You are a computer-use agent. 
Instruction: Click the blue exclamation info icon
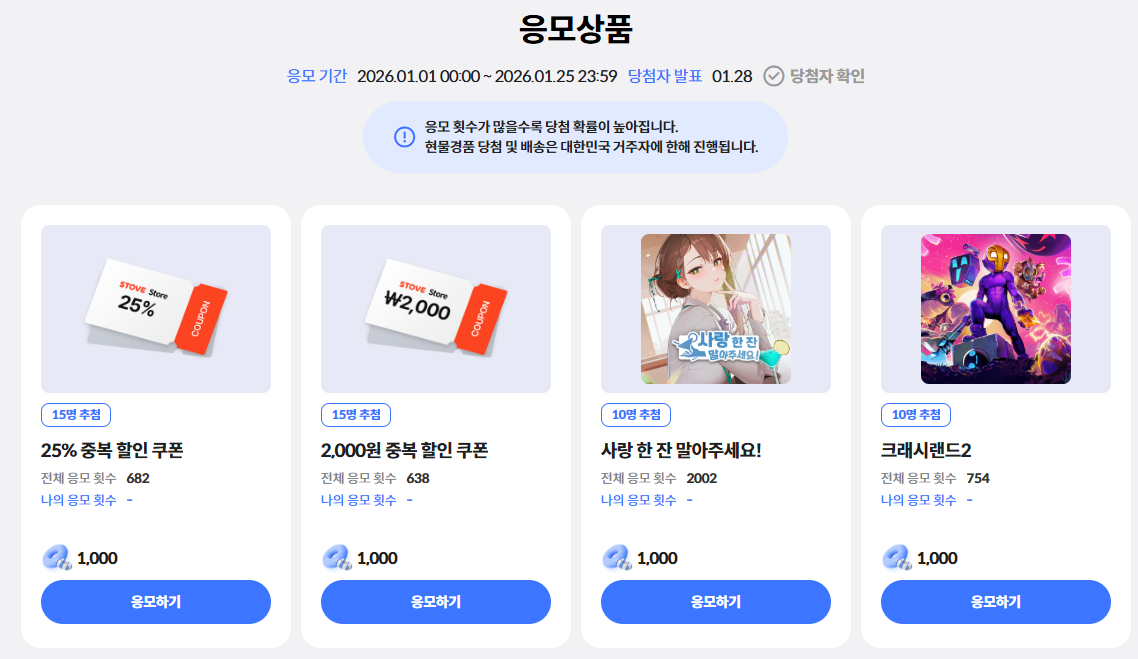click(x=404, y=136)
